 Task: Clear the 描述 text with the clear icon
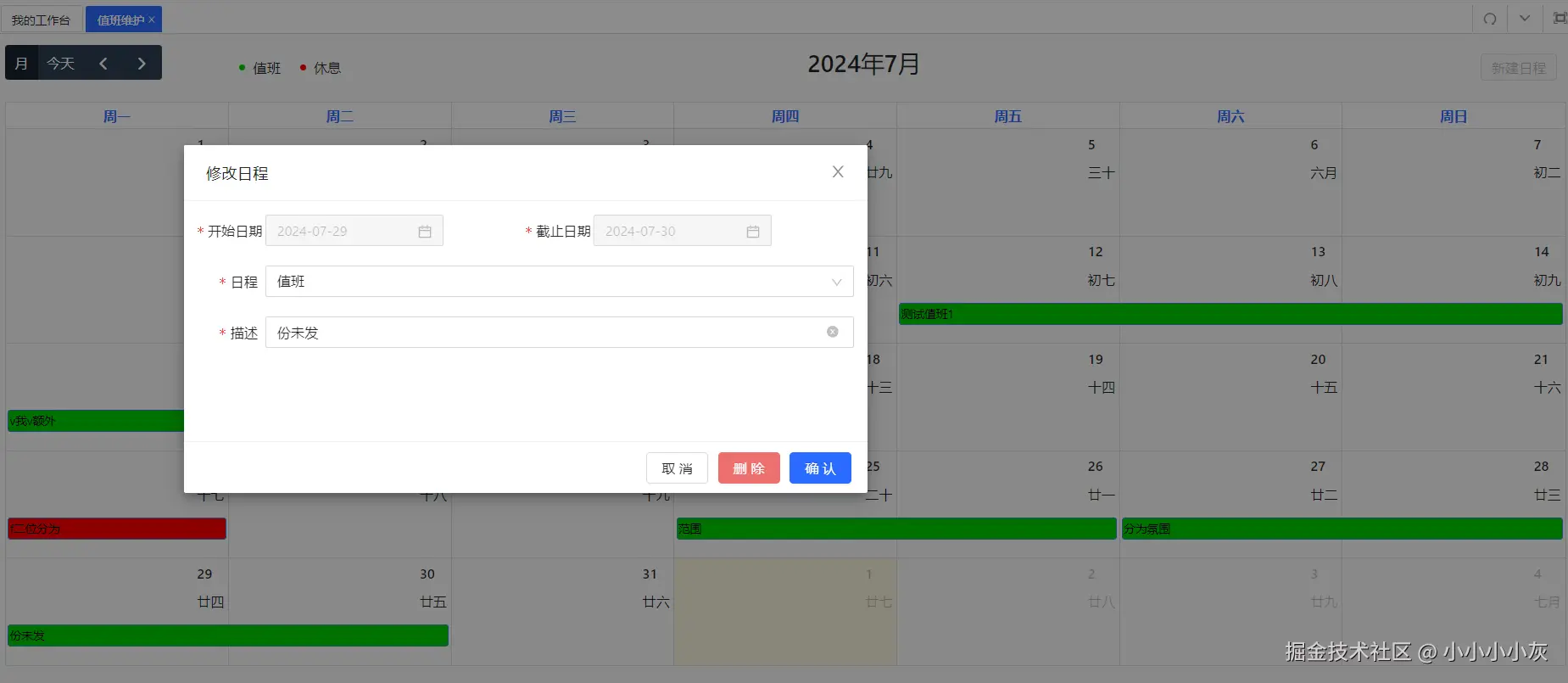pos(833,332)
